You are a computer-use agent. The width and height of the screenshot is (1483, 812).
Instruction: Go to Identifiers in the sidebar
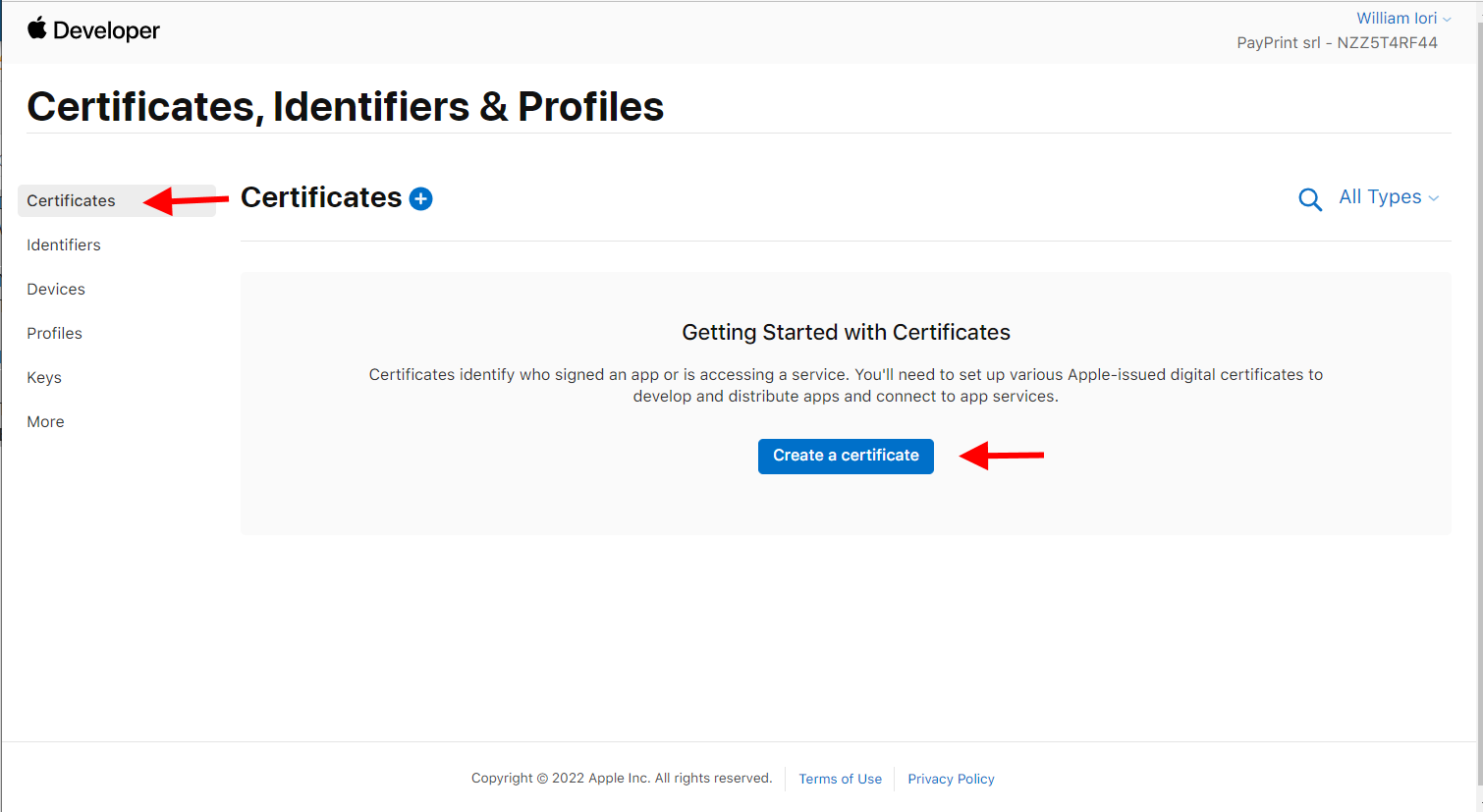[64, 244]
